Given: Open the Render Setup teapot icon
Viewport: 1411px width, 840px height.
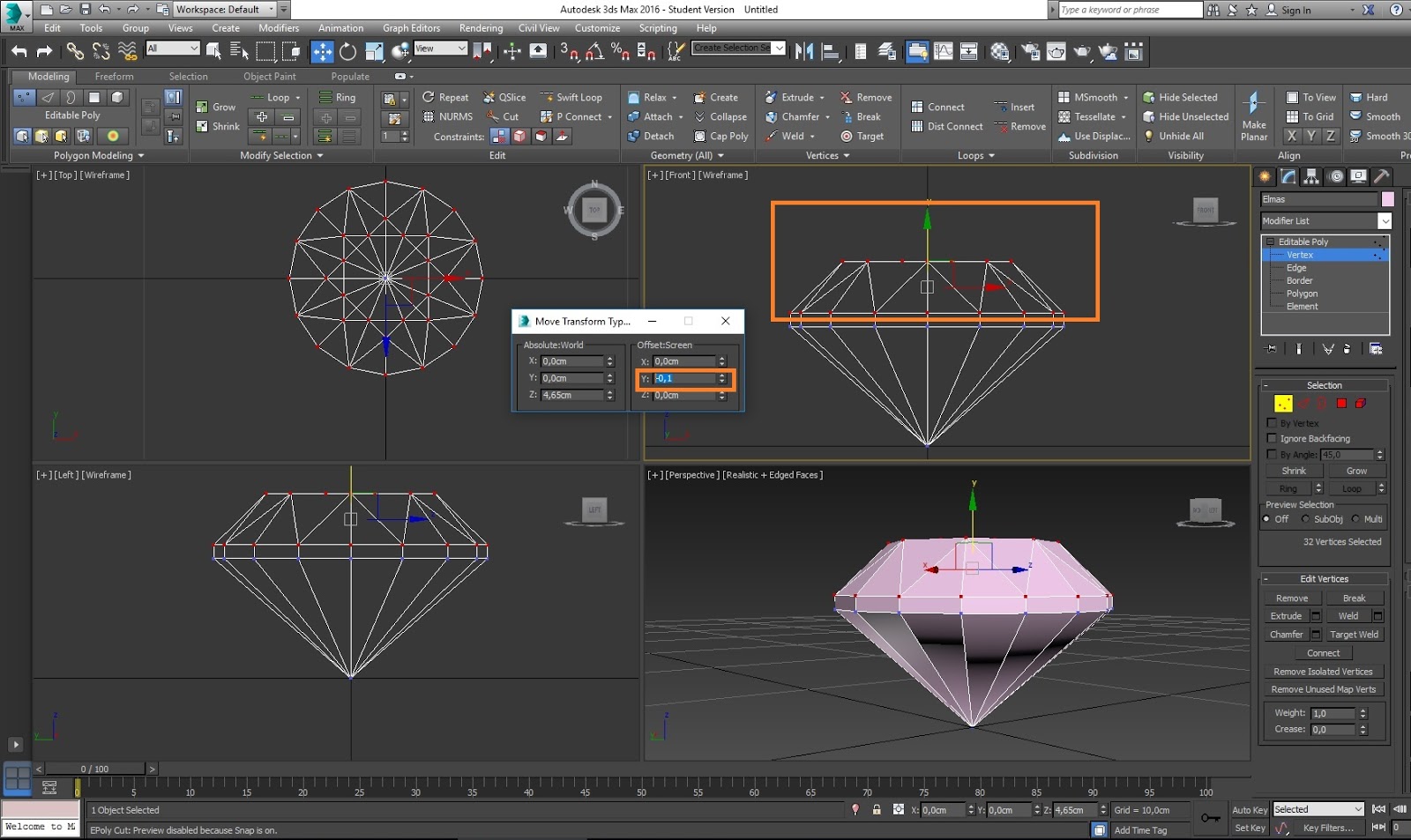Looking at the screenshot, I should [1030, 52].
